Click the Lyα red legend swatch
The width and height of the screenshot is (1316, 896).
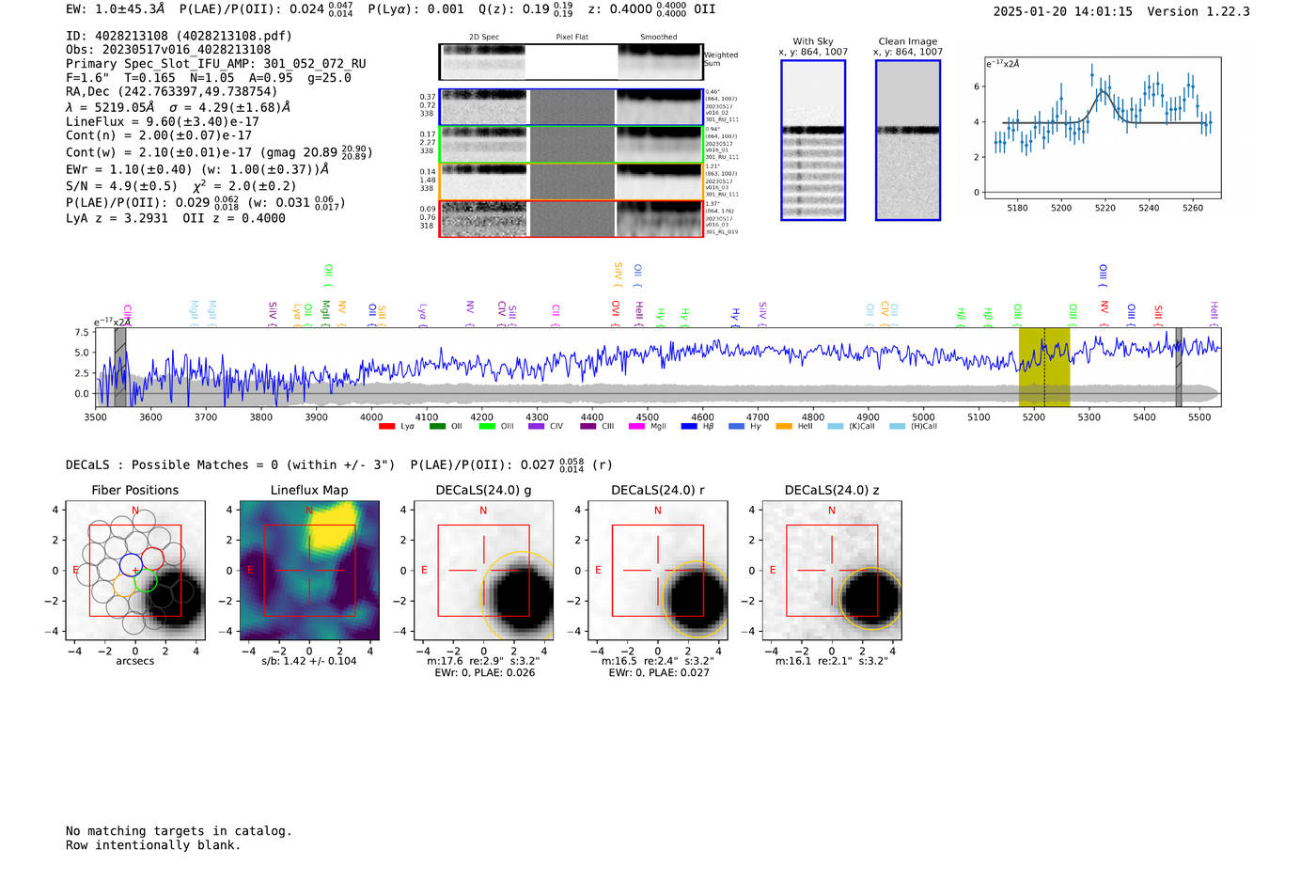(x=386, y=426)
